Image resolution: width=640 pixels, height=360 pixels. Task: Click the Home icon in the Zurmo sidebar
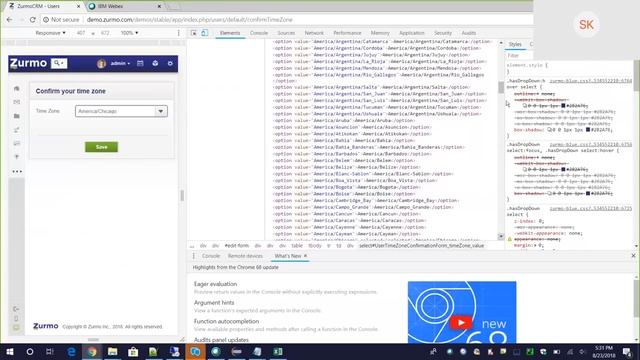(x=16, y=89)
